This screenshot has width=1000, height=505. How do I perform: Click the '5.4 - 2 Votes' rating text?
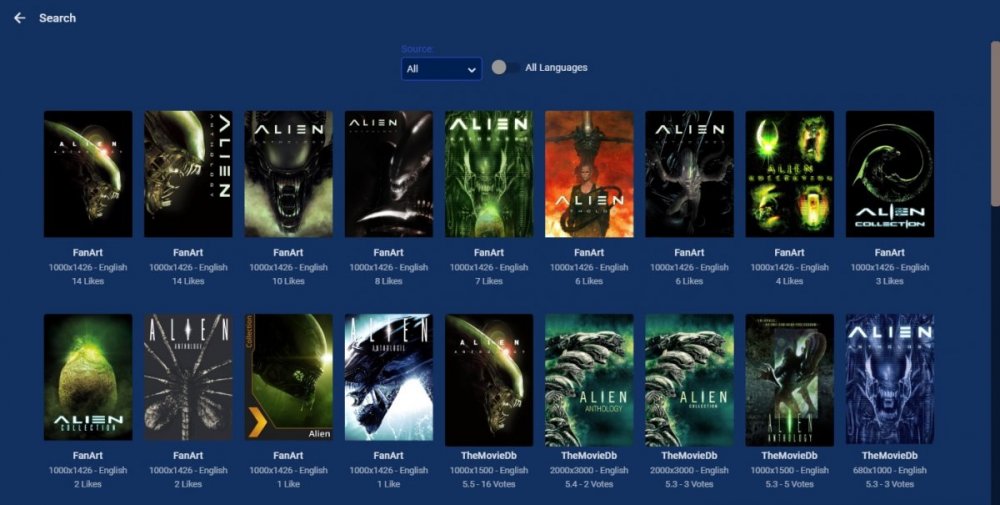(589, 484)
